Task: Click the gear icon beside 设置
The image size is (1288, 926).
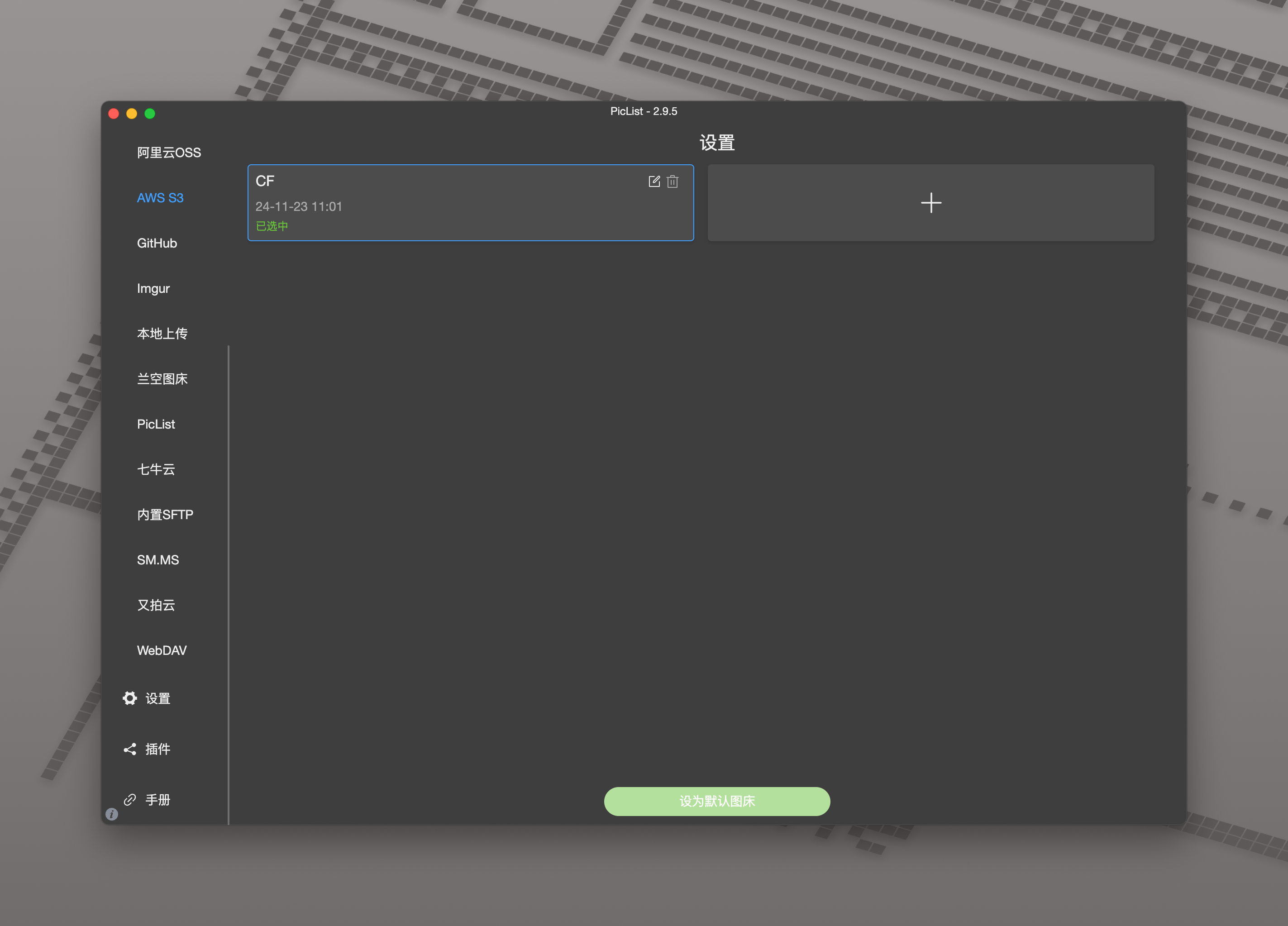Action: point(130,698)
